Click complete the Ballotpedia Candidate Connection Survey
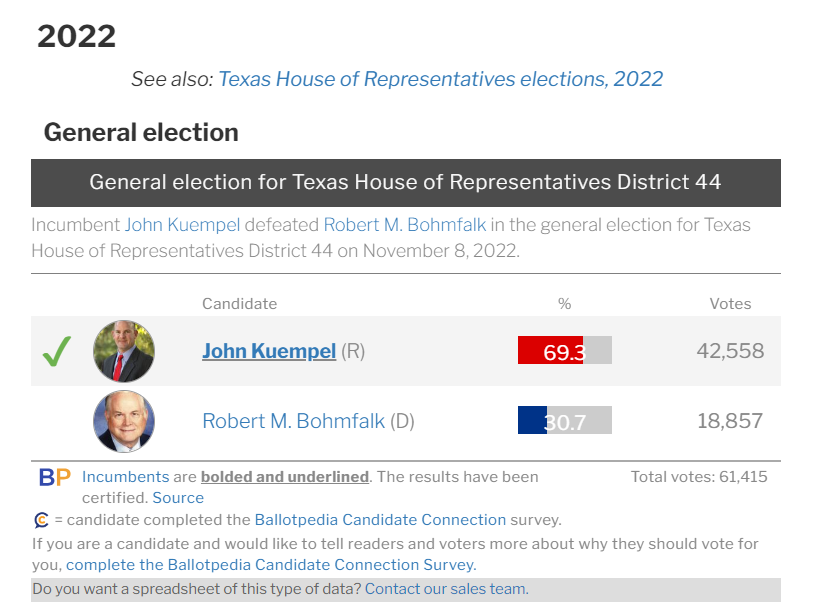817x614 pixels. coord(285,565)
